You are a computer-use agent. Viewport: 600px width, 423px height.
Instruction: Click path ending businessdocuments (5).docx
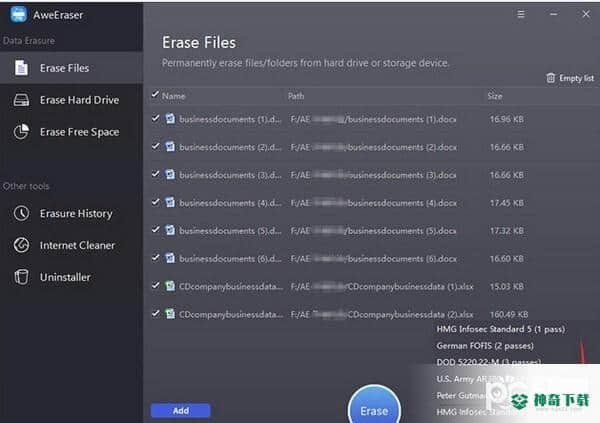pos(373,231)
